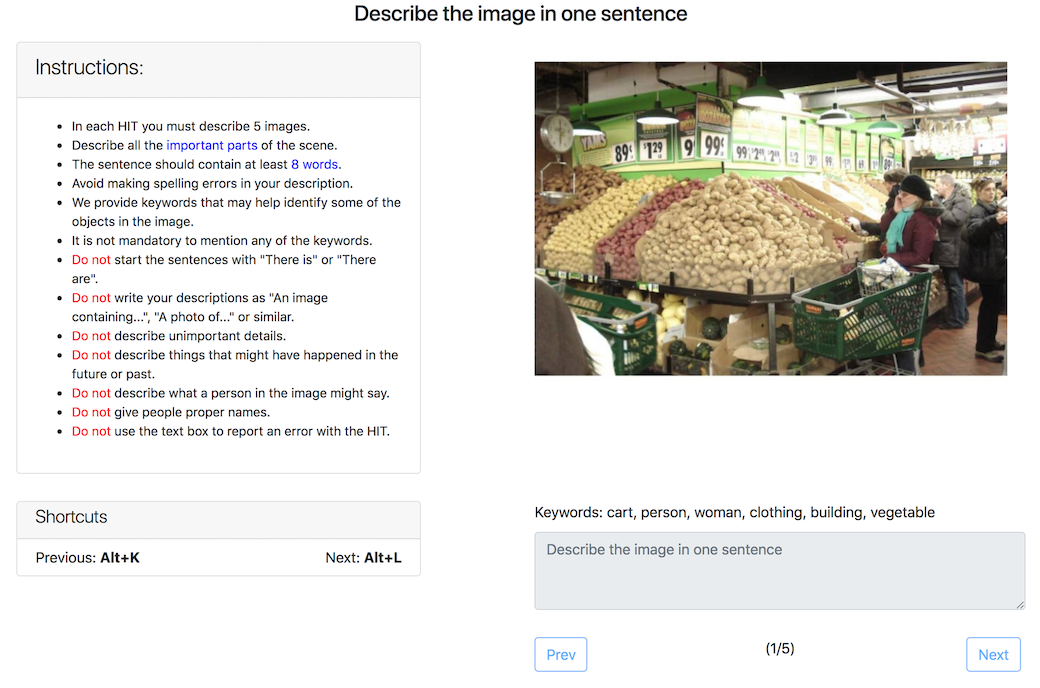Click the "In each HIT" instruction line

pos(191,126)
